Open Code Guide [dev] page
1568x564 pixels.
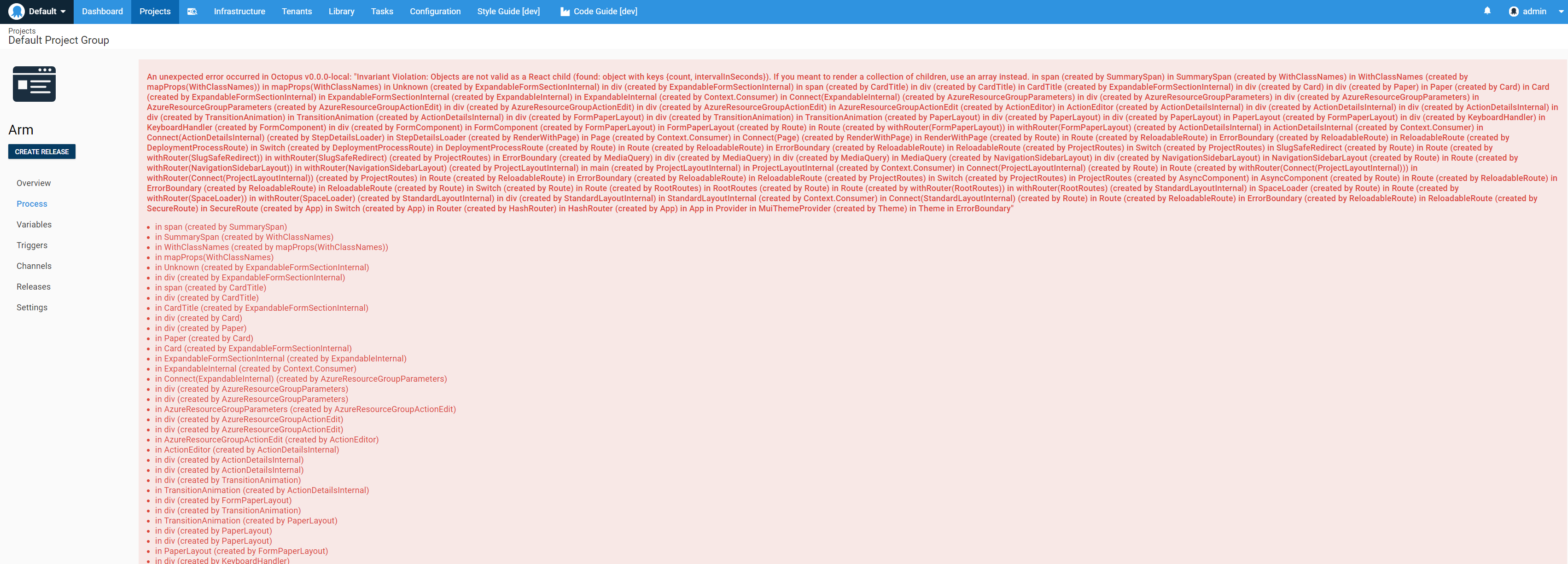598,12
